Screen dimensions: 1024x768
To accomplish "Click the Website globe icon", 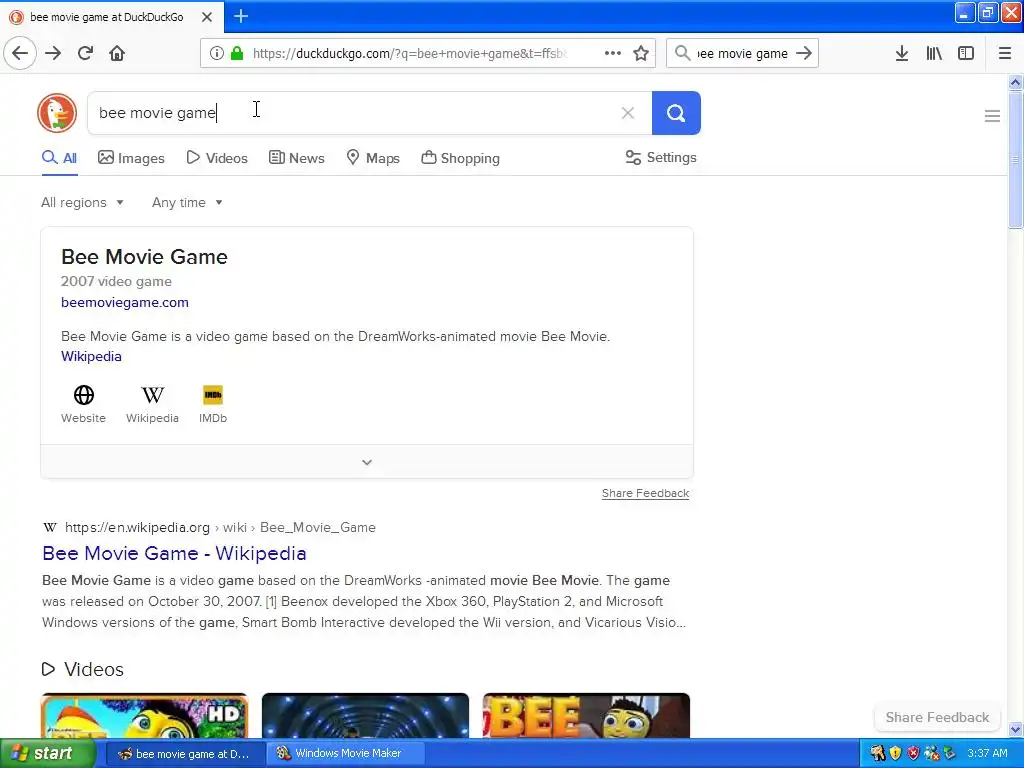I will pyautogui.click(x=84, y=395).
